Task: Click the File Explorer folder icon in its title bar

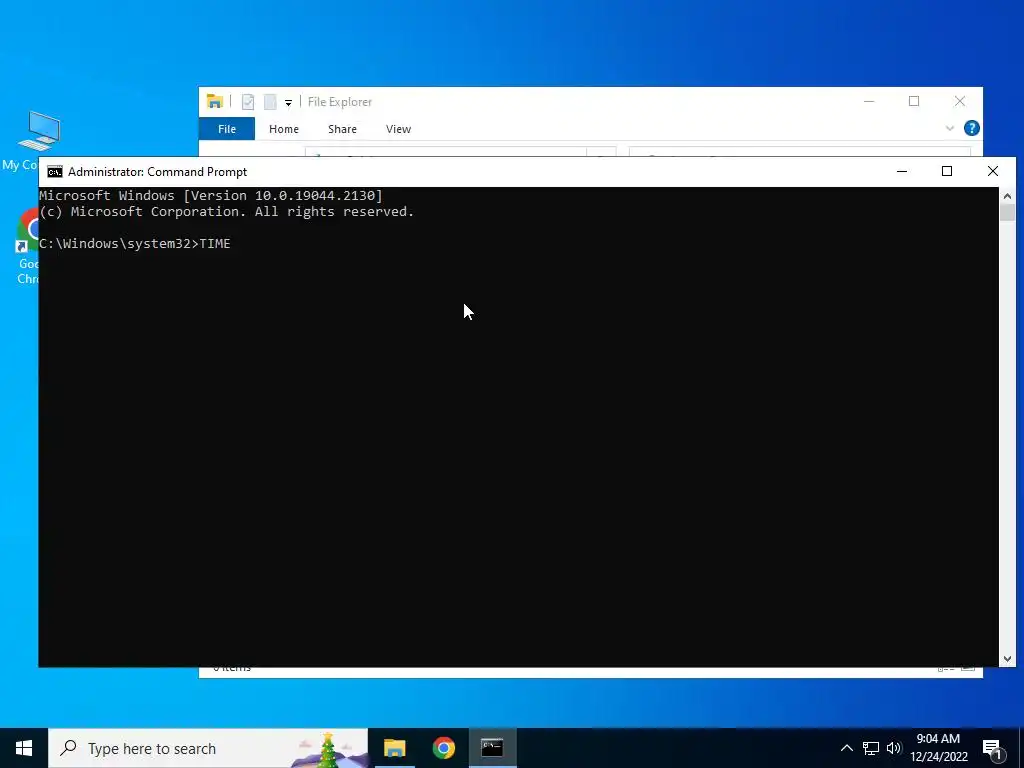Action: click(215, 101)
